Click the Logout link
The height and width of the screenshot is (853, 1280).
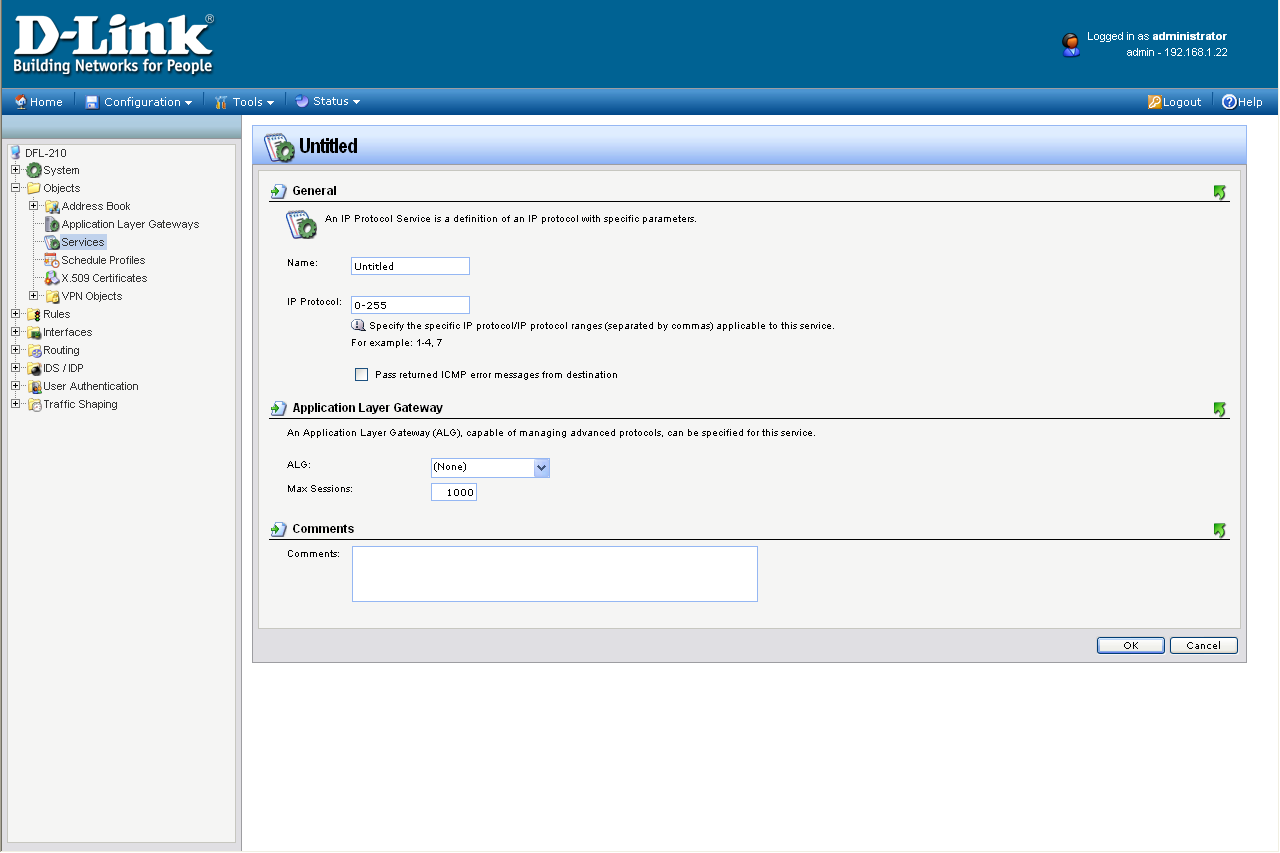(1175, 102)
